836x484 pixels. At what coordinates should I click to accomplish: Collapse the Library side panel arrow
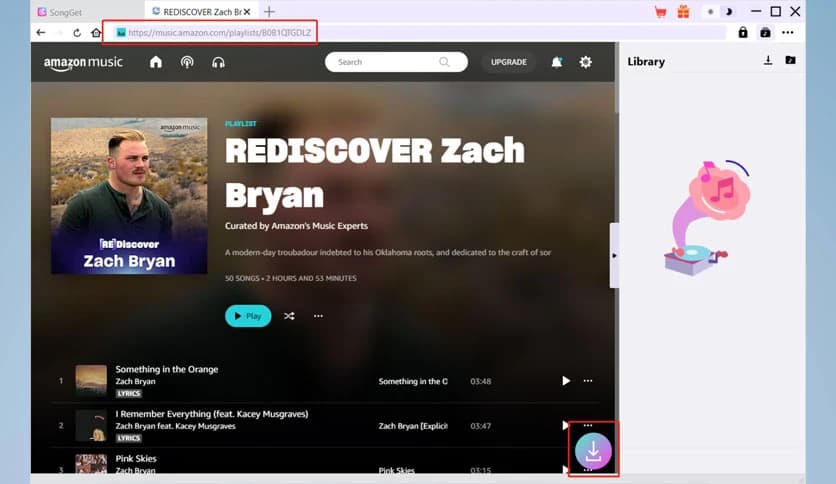point(614,256)
